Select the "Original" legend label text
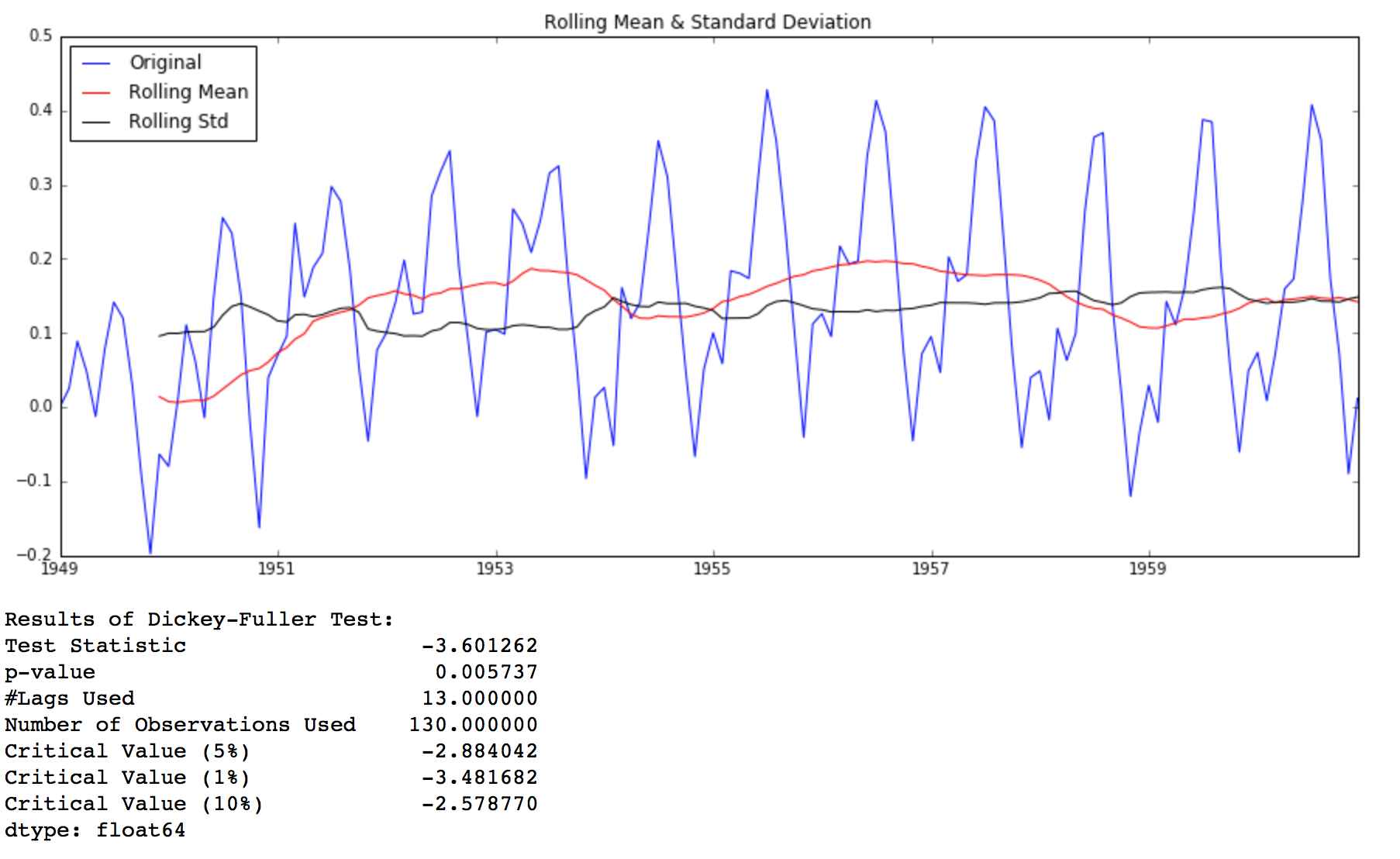This screenshot has height=859, width=1400. 165,63
